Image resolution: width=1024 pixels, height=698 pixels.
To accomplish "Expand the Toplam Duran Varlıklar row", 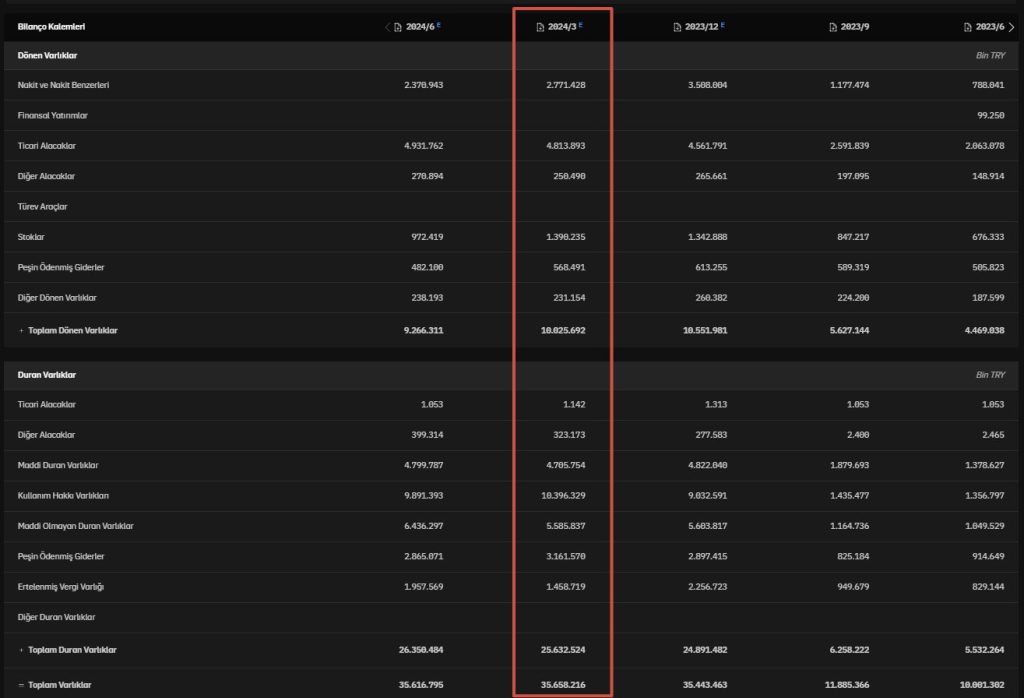I will click(x=21, y=650).
